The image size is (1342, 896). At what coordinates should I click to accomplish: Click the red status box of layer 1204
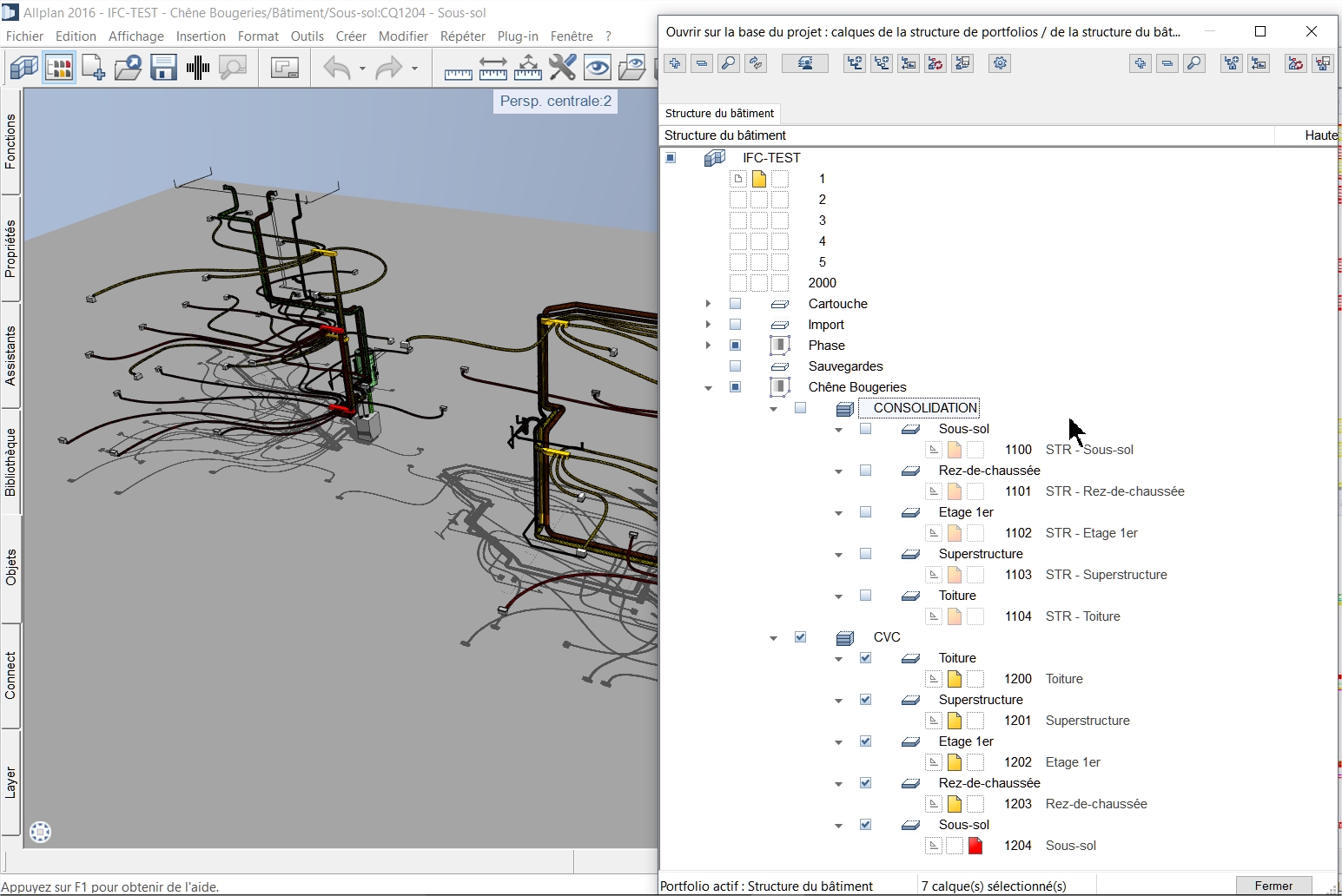pos(975,846)
